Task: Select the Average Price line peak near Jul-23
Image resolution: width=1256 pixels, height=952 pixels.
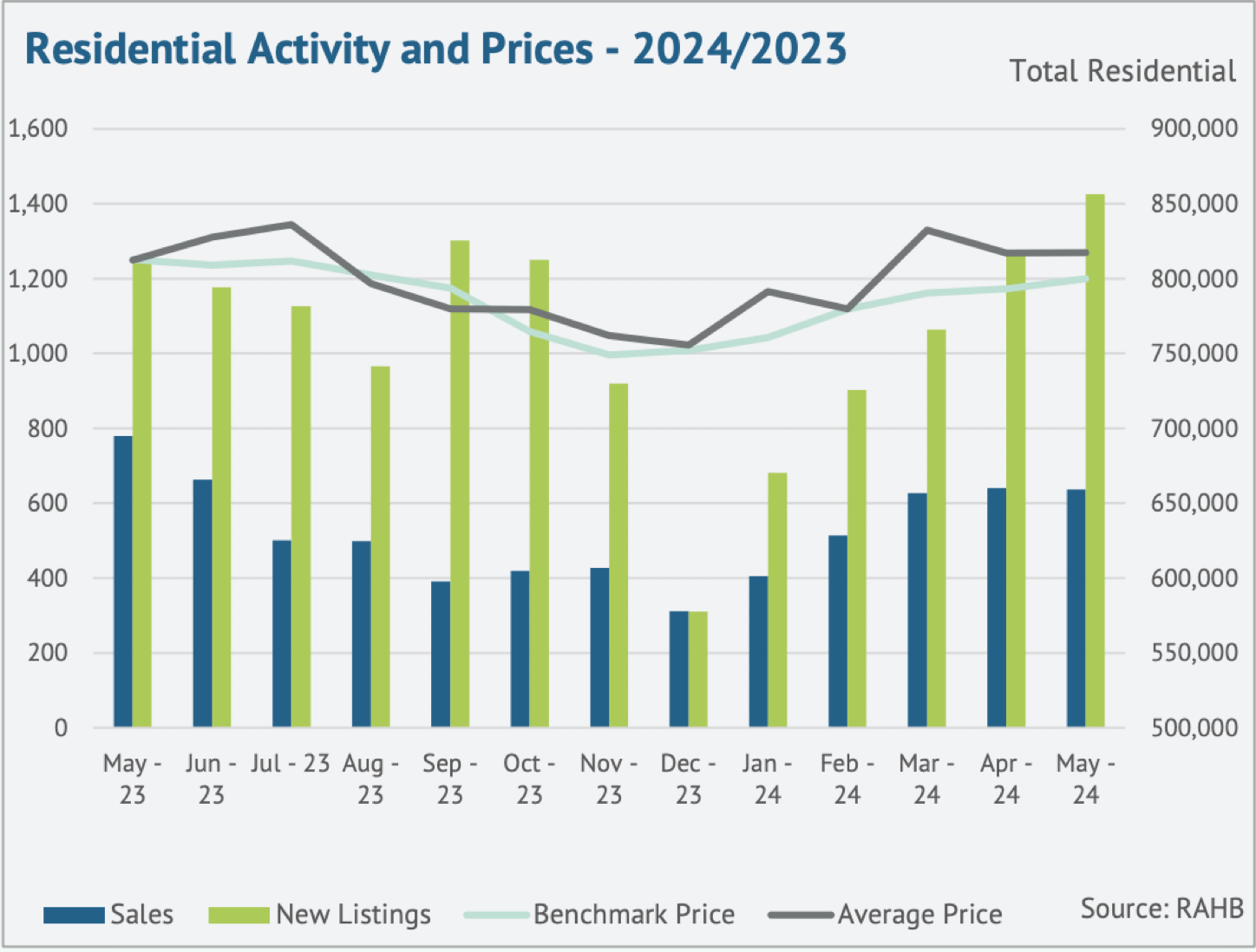Action: click(x=291, y=225)
